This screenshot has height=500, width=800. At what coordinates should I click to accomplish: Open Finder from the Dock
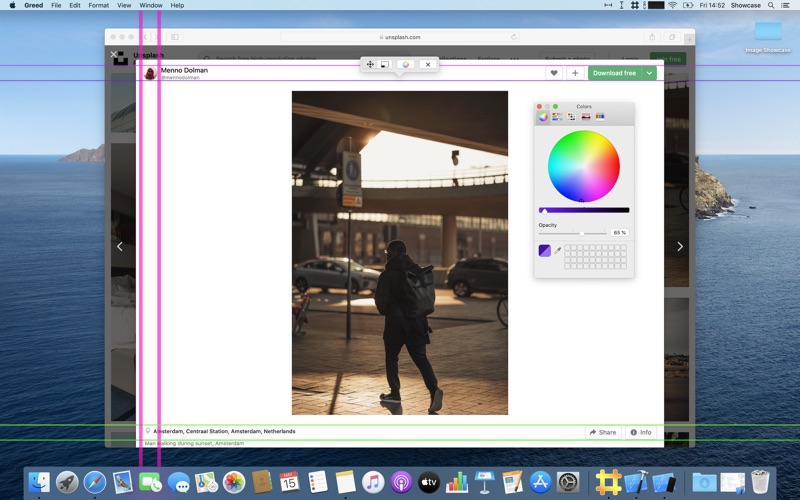click(39, 482)
